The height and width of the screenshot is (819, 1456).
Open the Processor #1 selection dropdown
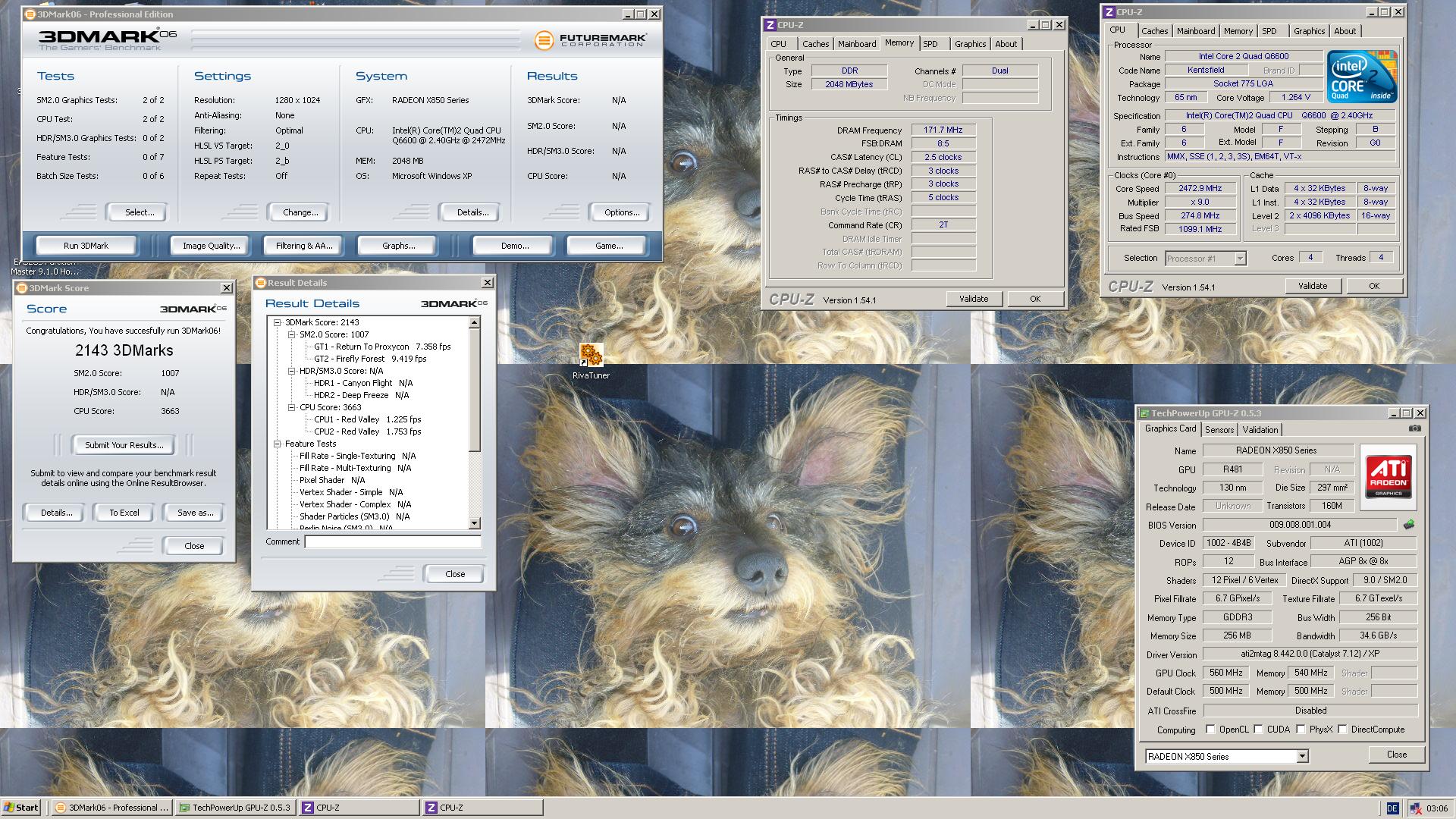[x=1240, y=259]
